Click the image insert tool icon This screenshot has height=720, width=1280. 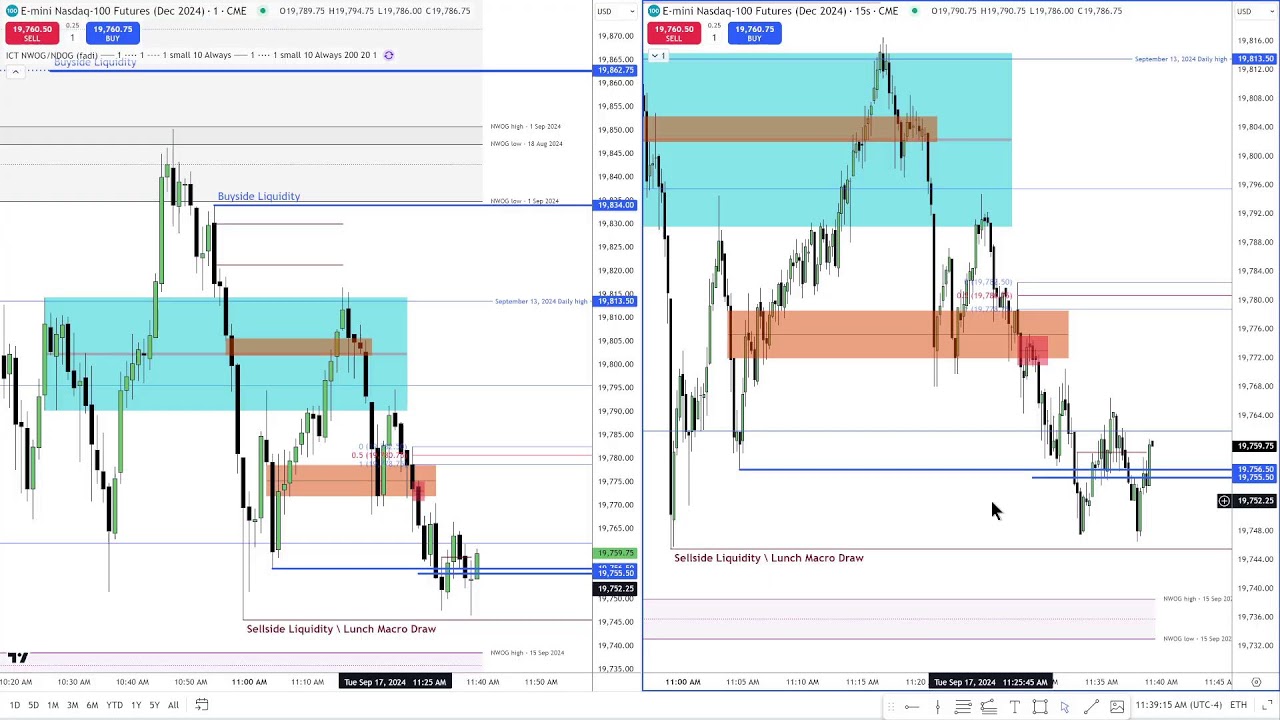pyautogui.click(x=1117, y=707)
